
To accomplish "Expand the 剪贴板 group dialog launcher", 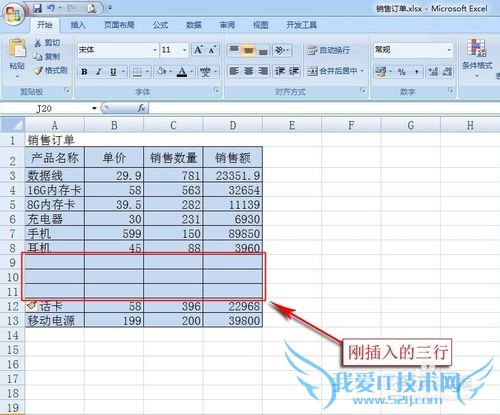I will 67,91.
